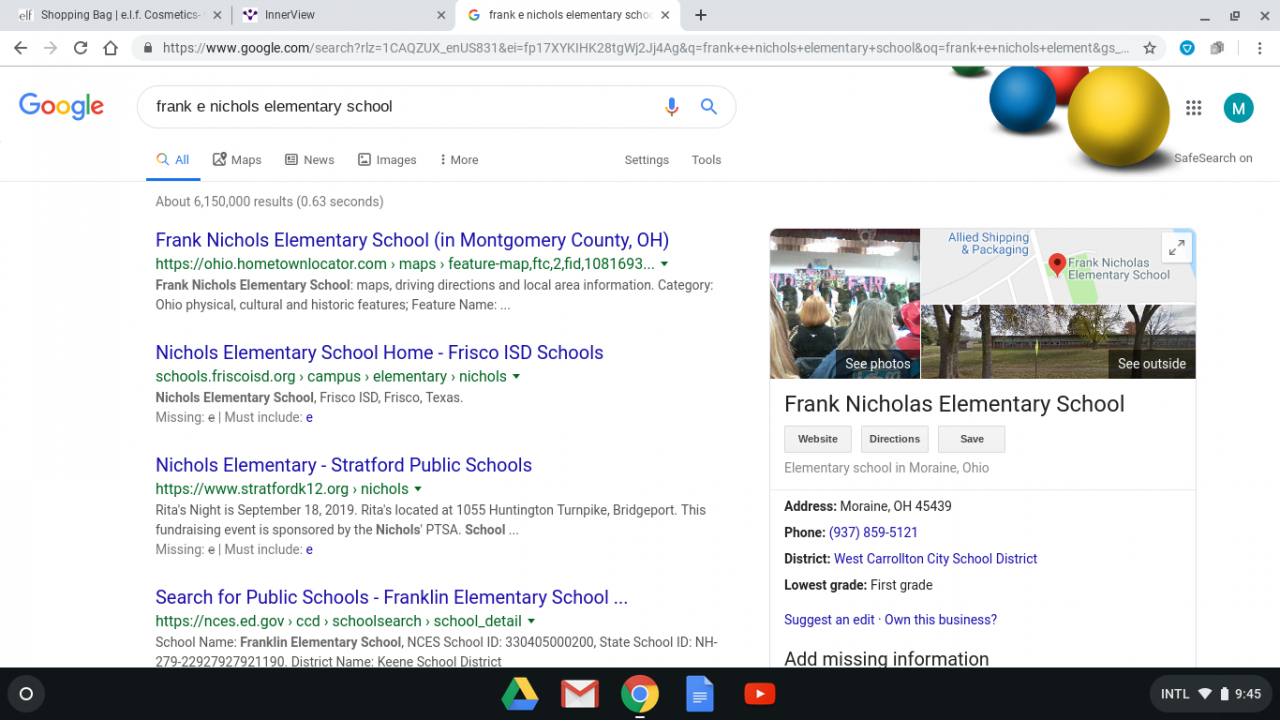Click Own this business?
This screenshot has width=1280, height=720.
tap(940, 620)
